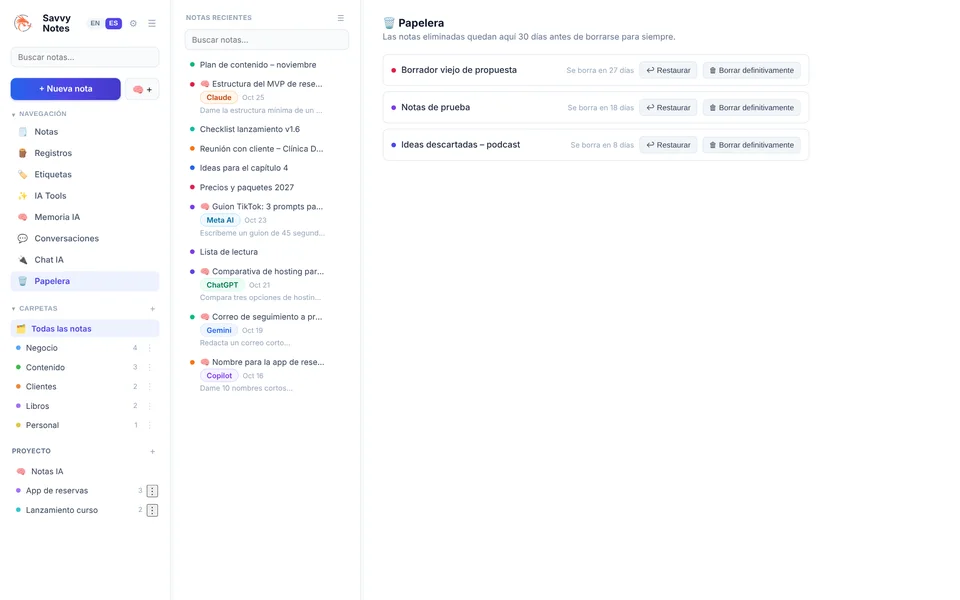Switch language to EN
Image resolution: width=960 pixels, height=600 pixels.
tap(95, 23)
